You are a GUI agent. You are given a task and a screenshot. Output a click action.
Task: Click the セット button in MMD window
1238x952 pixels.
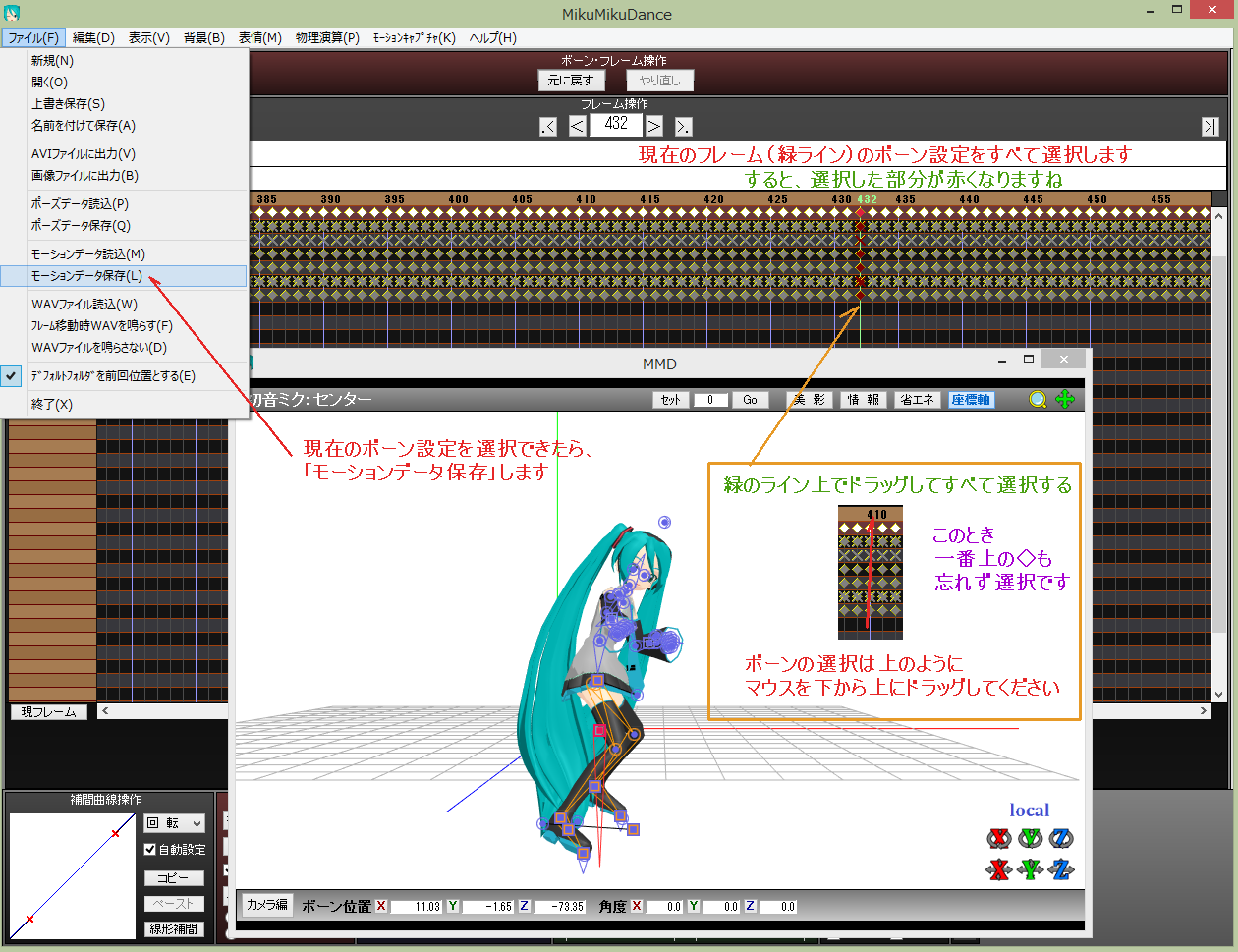[x=670, y=400]
